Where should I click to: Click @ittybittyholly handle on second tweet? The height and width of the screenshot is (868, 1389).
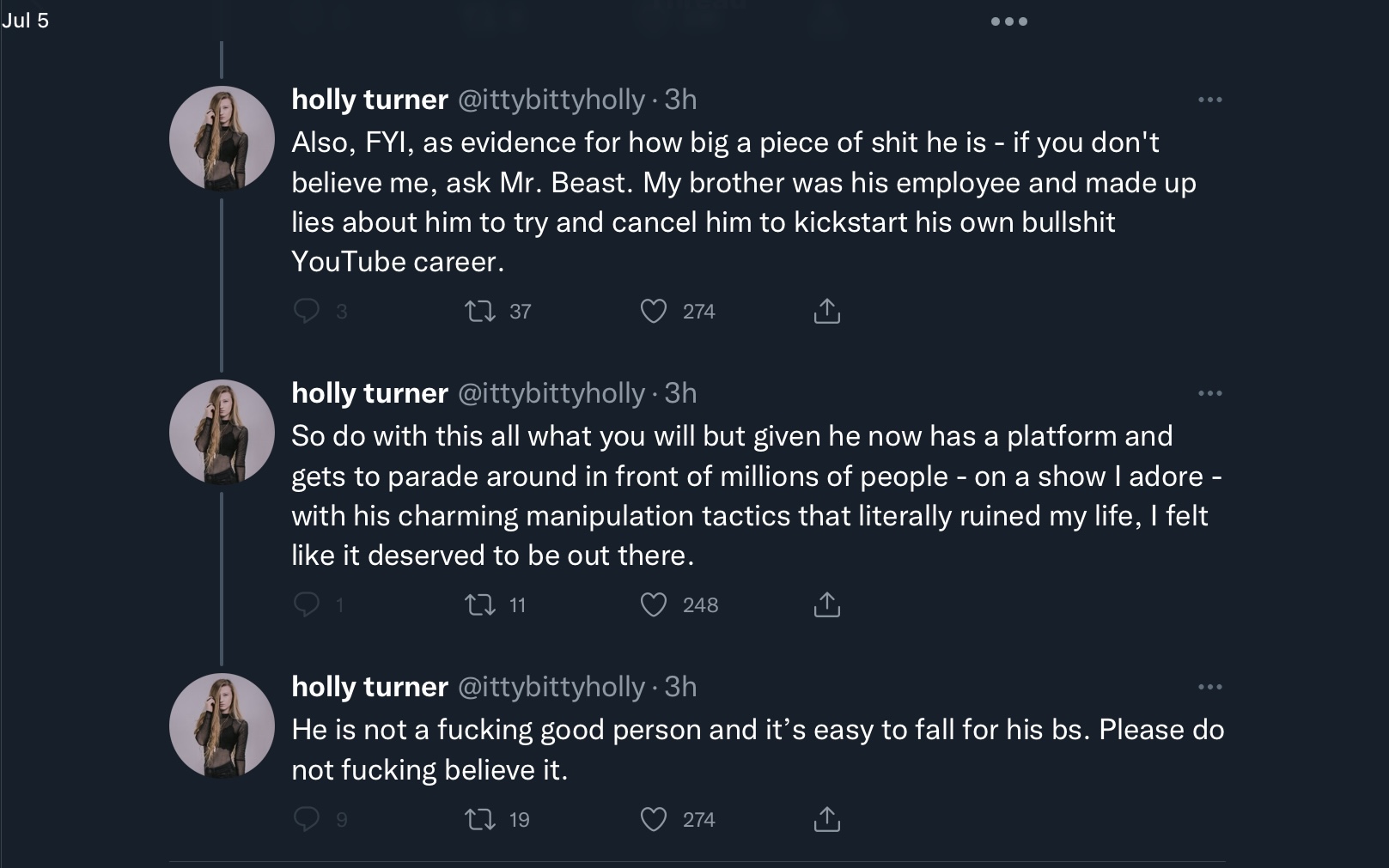pyautogui.click(x=551, y=393)
